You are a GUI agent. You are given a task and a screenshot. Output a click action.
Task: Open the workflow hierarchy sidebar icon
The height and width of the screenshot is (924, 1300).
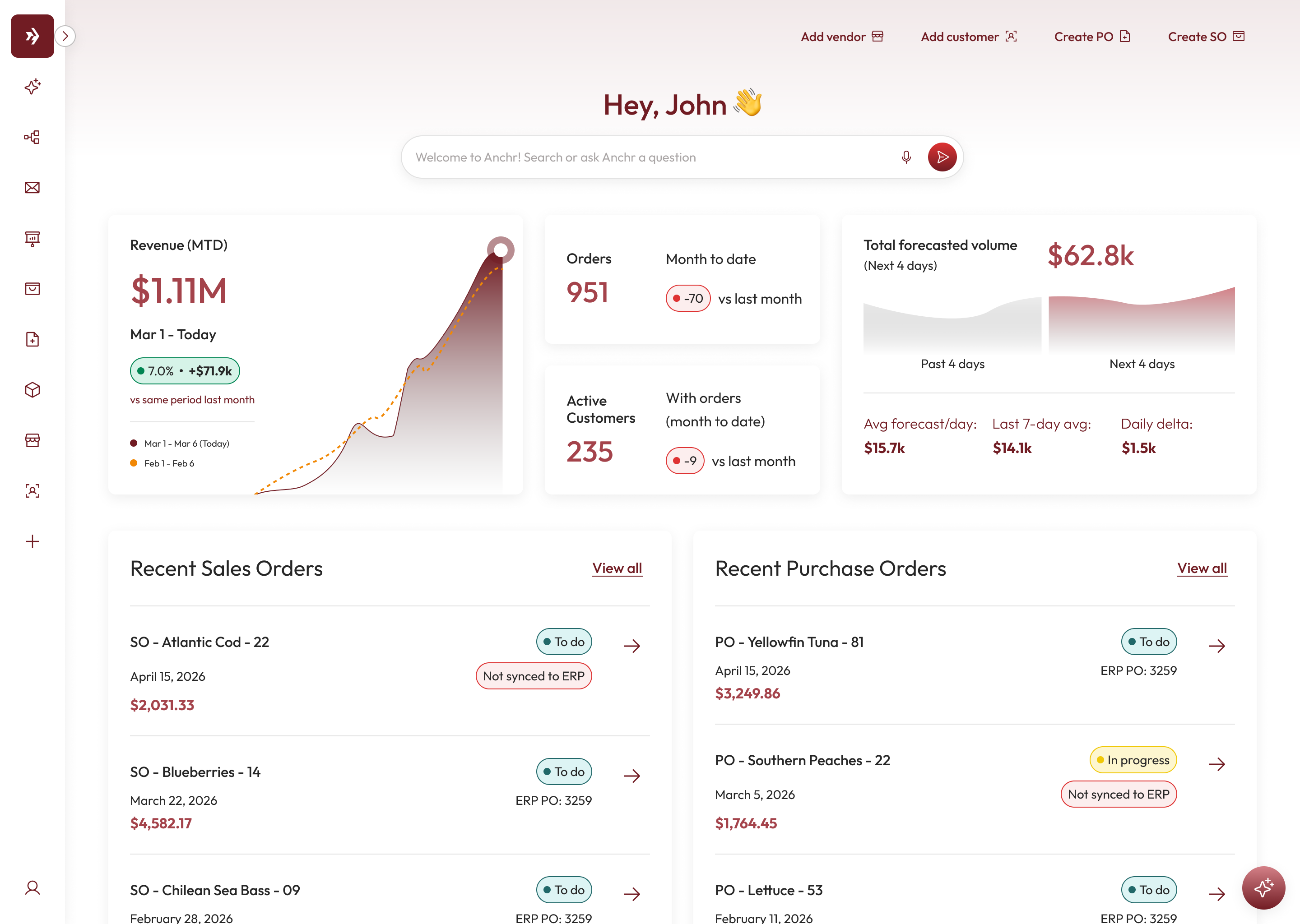coord(32,137)
